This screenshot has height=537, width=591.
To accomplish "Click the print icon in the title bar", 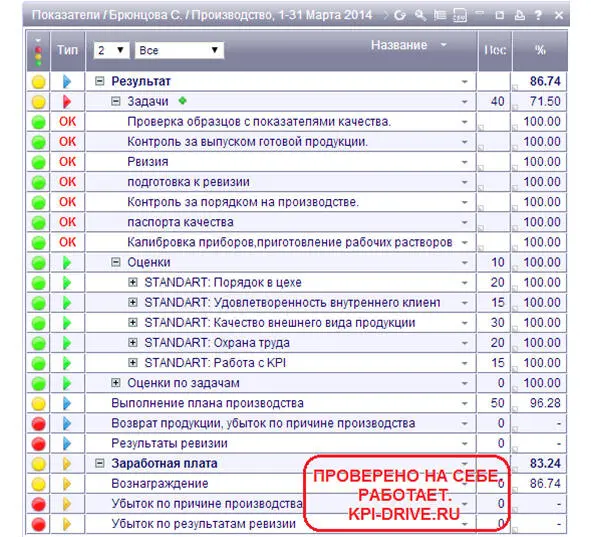I will [520, 15].
